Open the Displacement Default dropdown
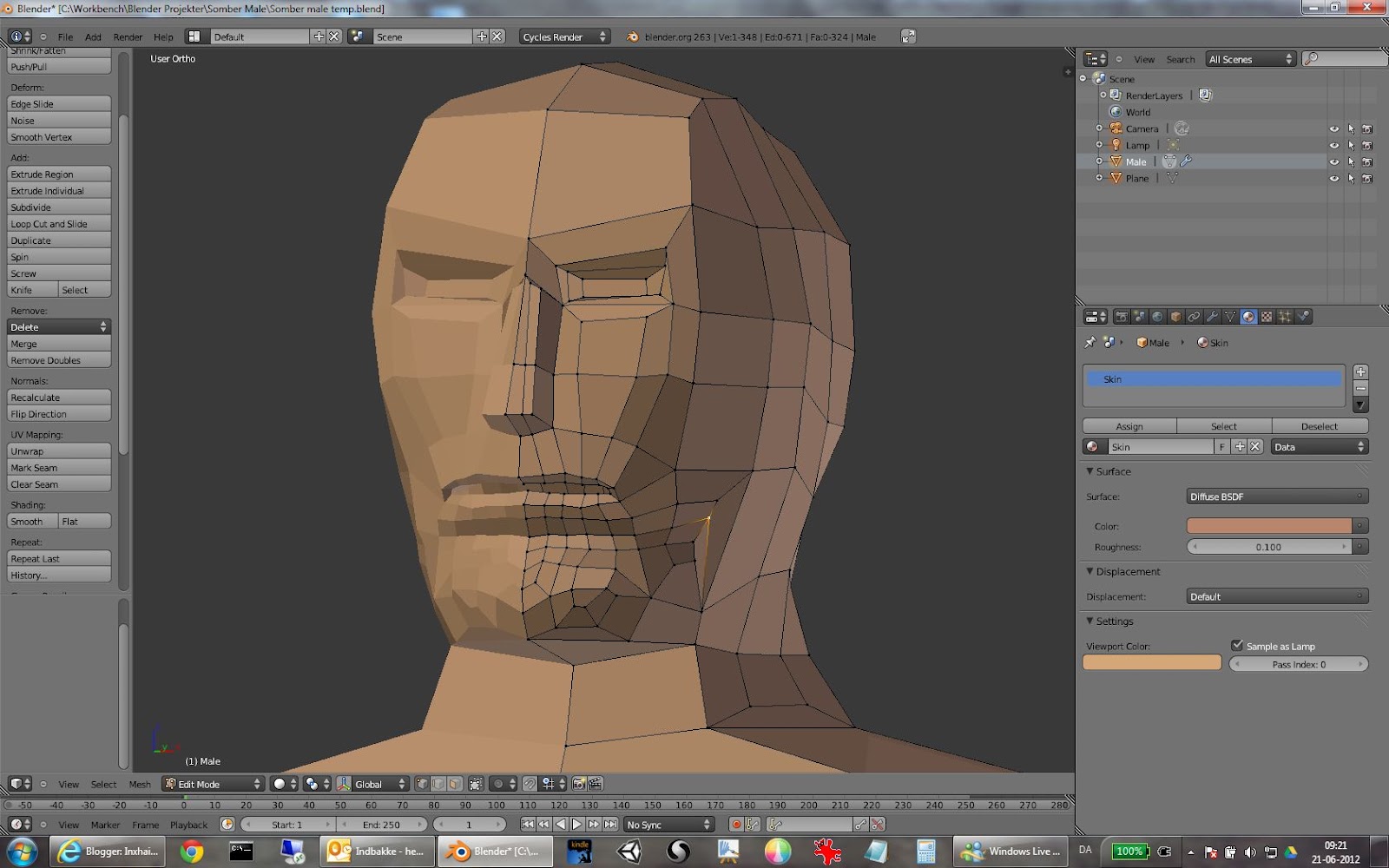Viewport: 1389px width, 868px height. (1277, 596)
